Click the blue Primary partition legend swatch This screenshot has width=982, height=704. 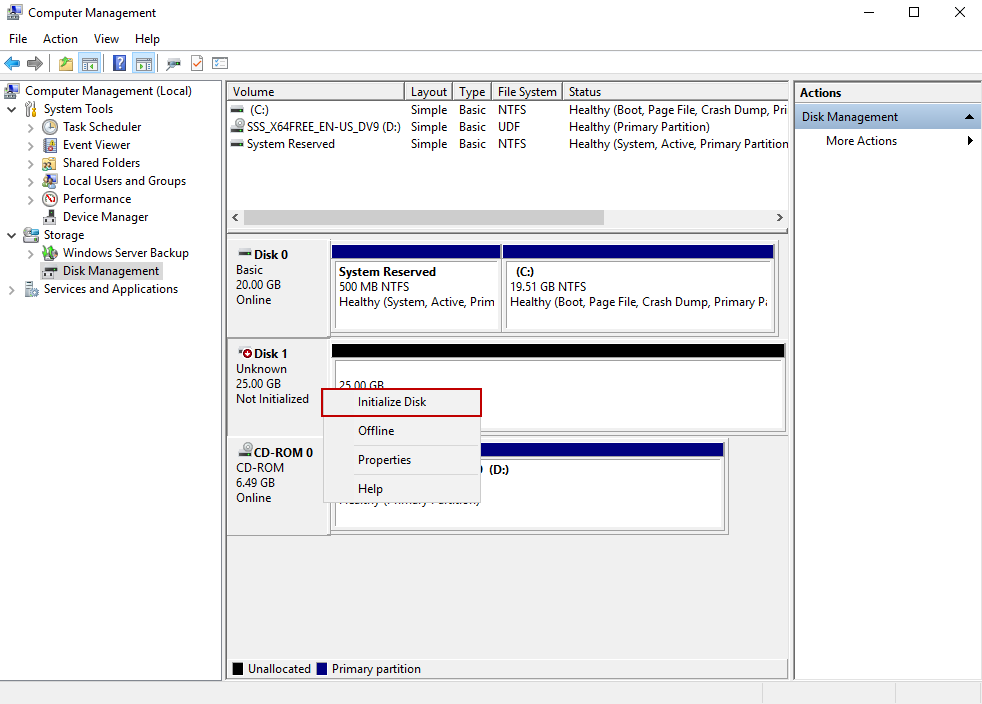pos(322,669)
